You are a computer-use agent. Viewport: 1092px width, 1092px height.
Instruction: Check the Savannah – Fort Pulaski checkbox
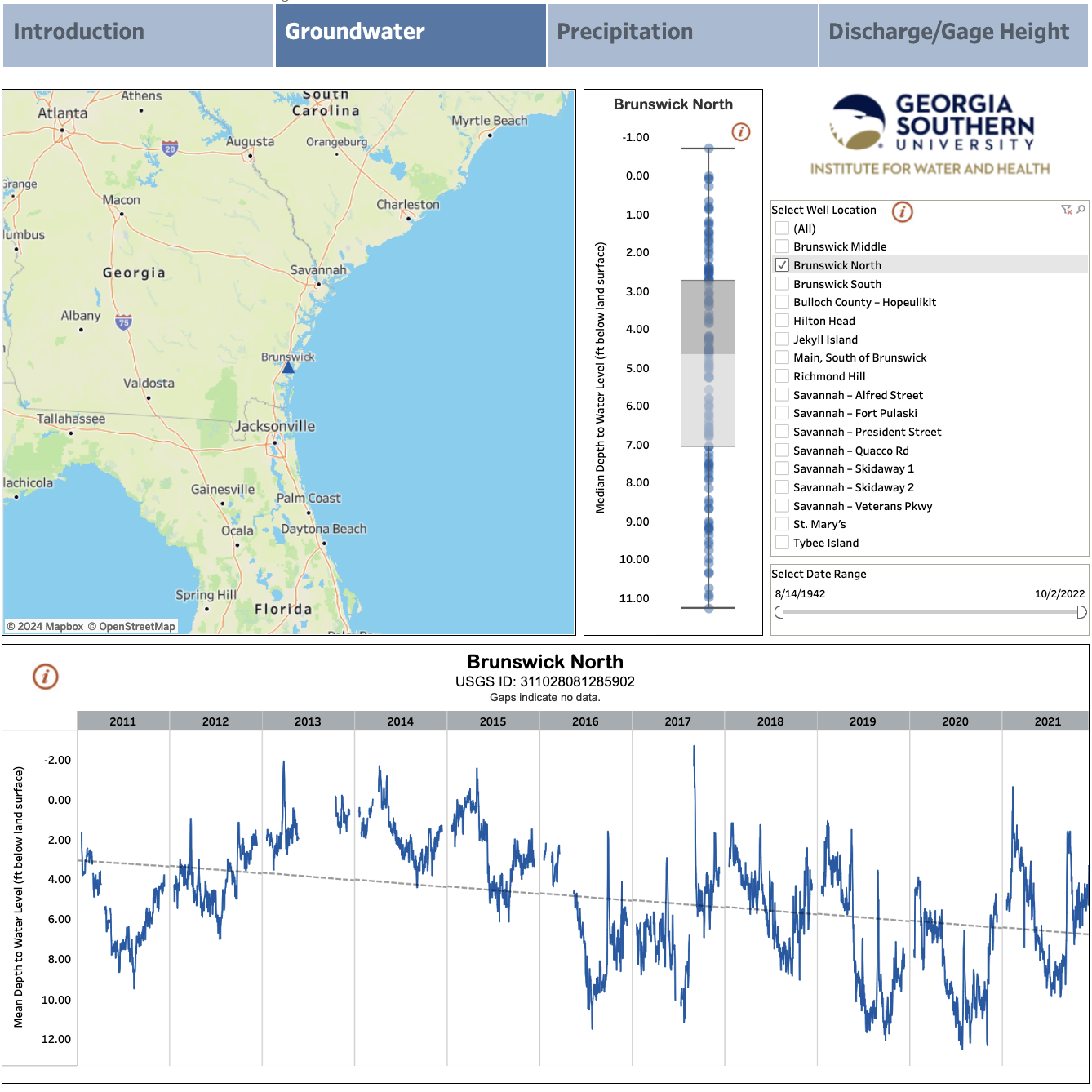coord(782,413)
